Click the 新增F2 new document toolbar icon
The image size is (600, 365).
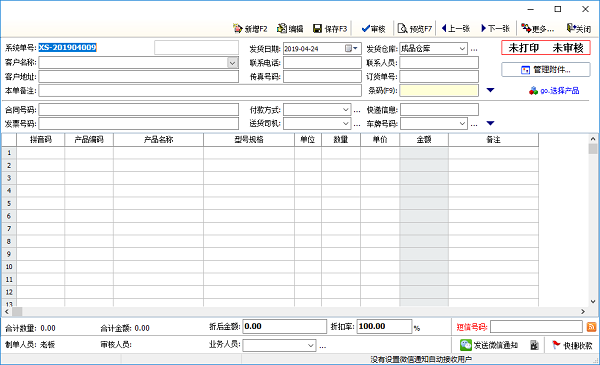[250, 29]
